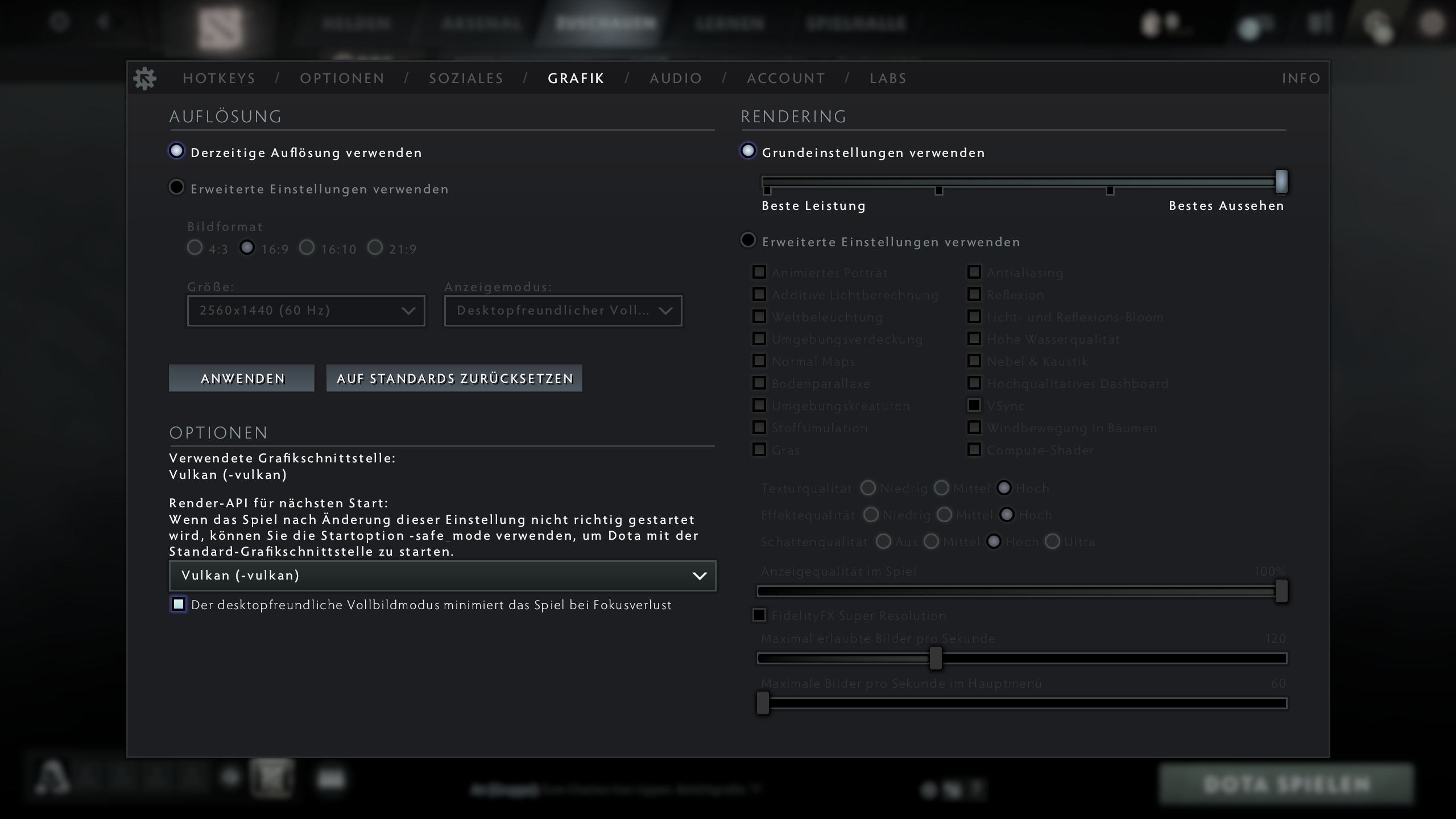The width and height of the screenshot is (1456, 819).
Task: Click the gear icon beside the HOTKEYS tab
Action: coord(144,78)
